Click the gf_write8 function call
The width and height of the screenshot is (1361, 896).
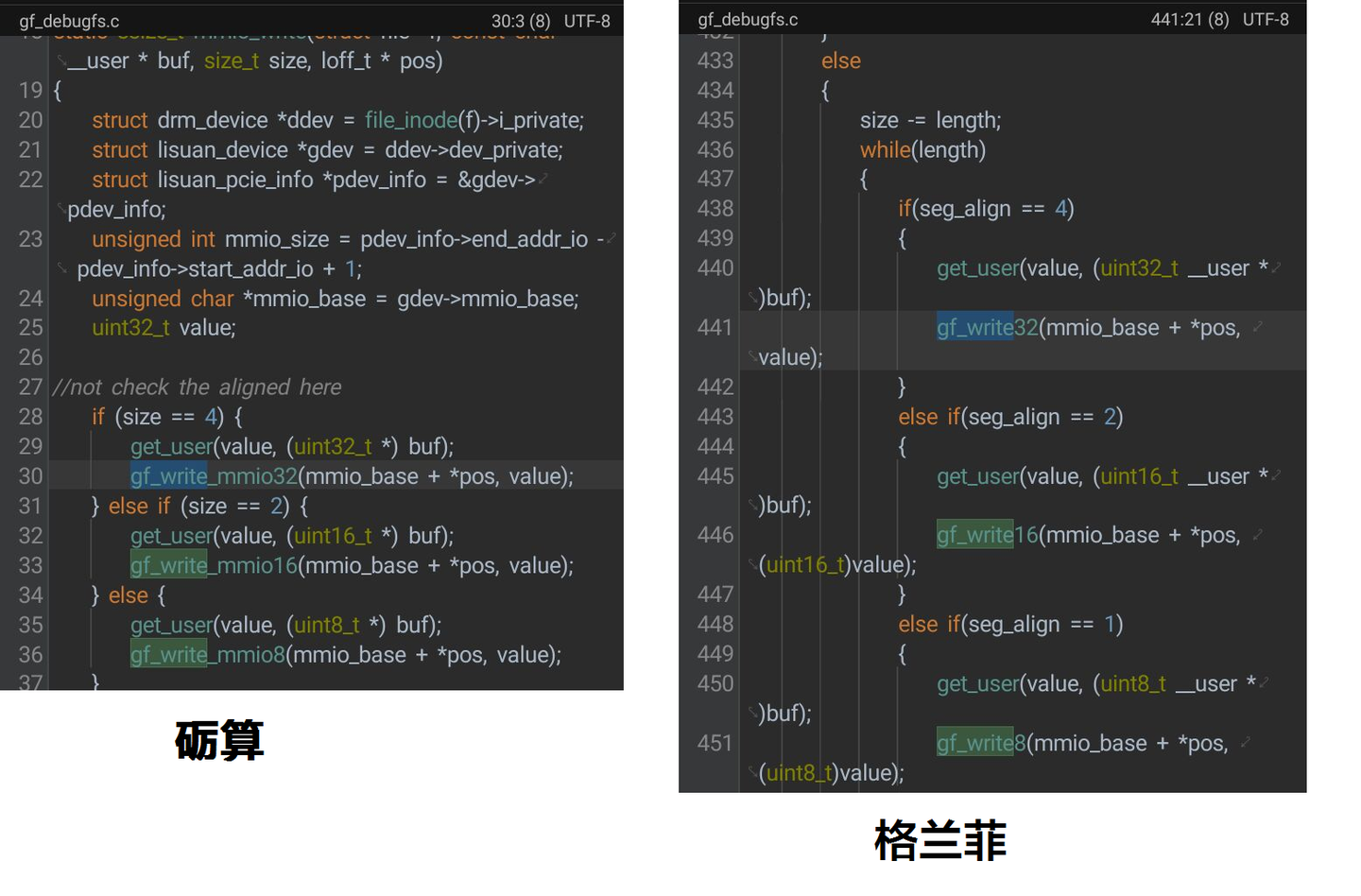pyautogui.click(x=982, y=743)
